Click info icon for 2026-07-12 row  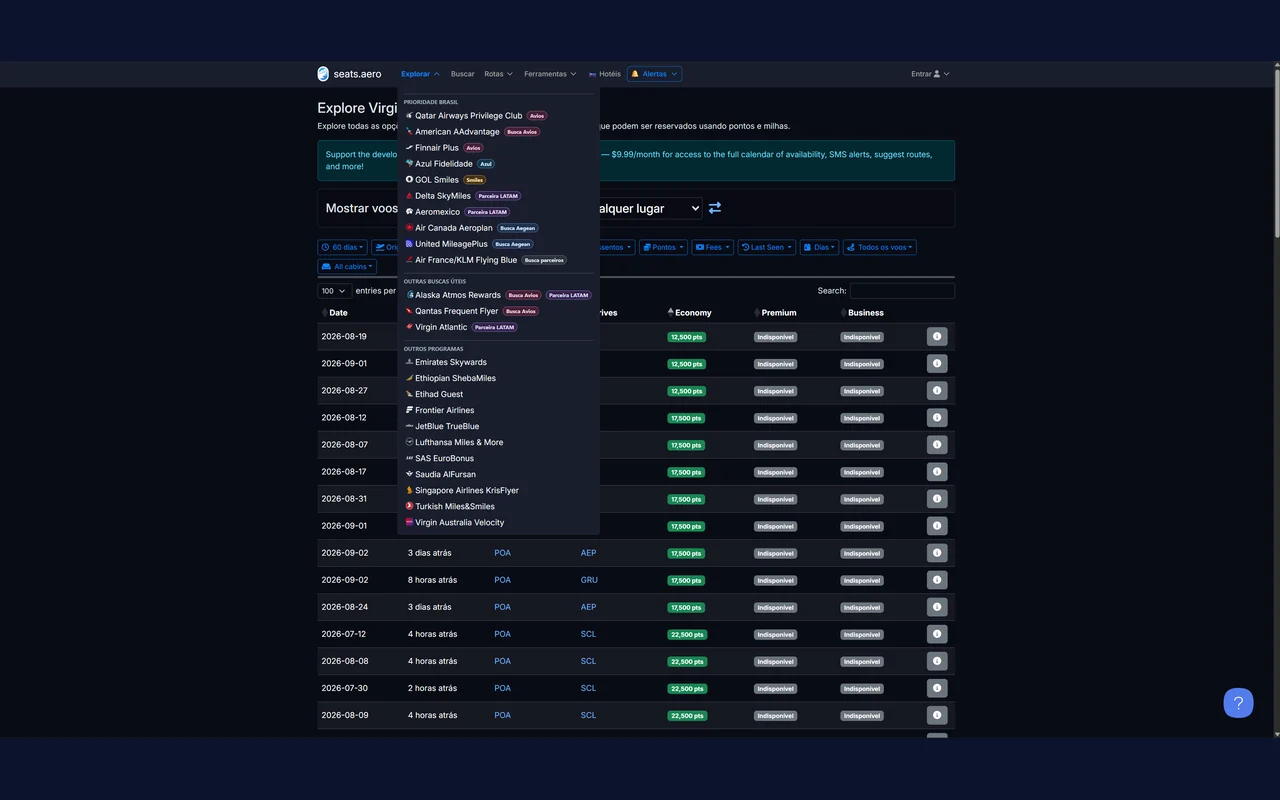pyautogui.click(x=937, y=634)
